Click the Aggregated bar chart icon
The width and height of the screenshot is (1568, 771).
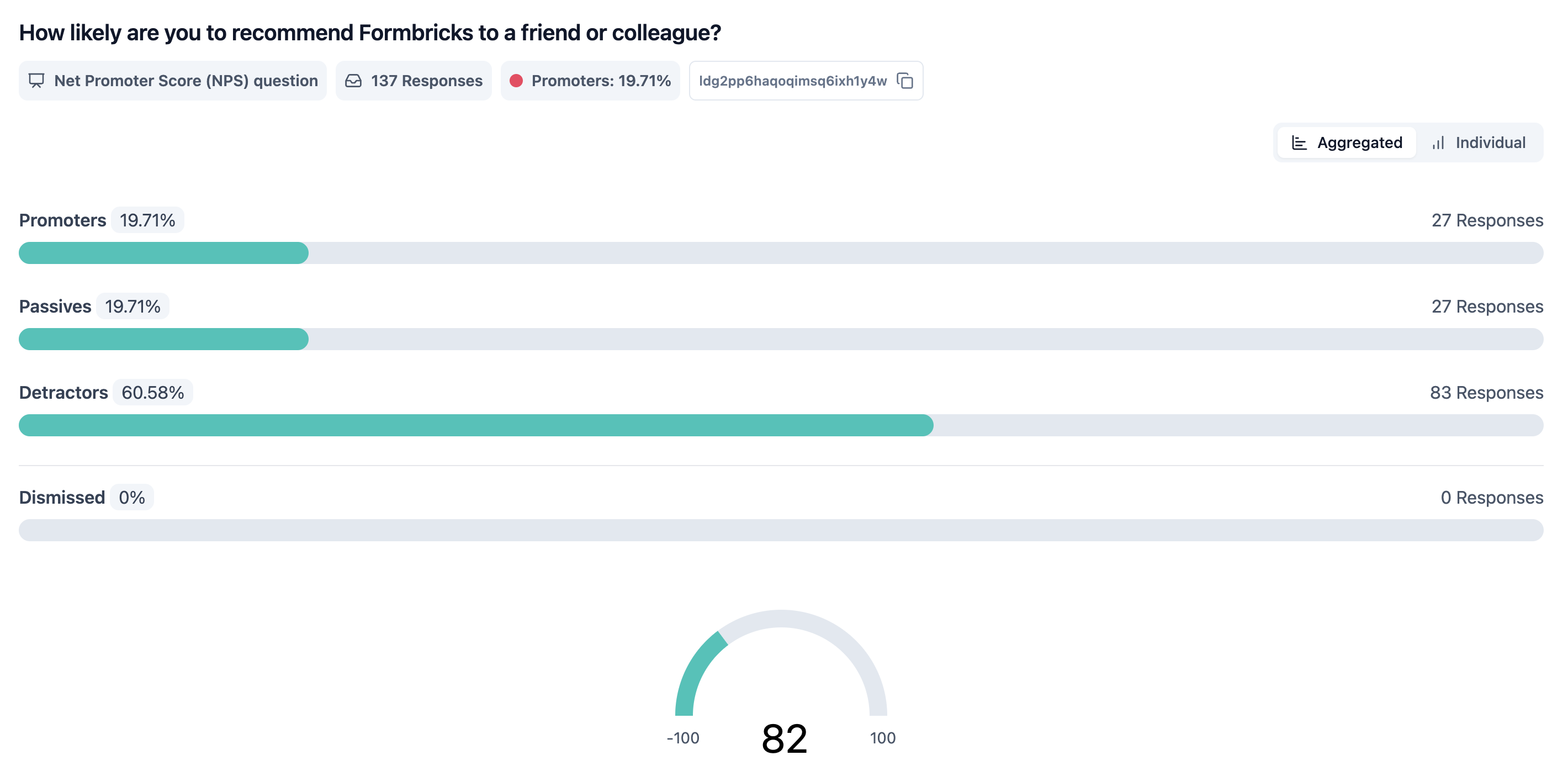tap(1299, 143)
